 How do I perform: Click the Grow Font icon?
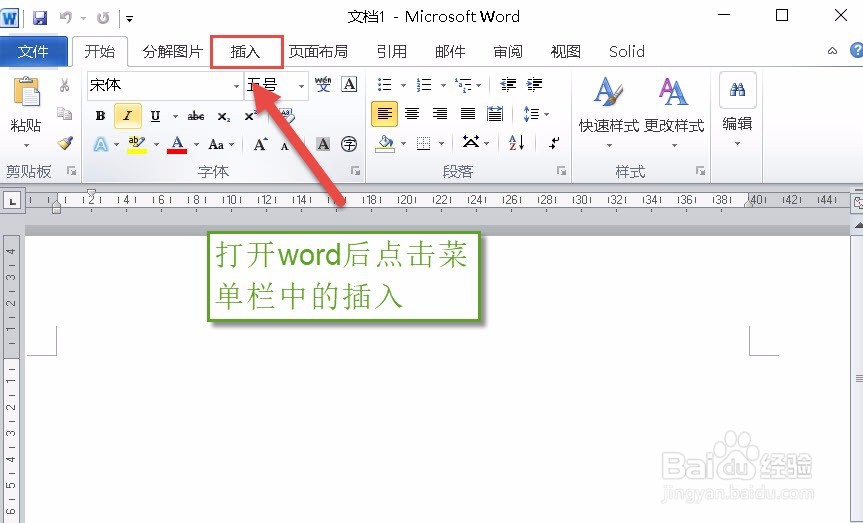click(x=260, y=144)
